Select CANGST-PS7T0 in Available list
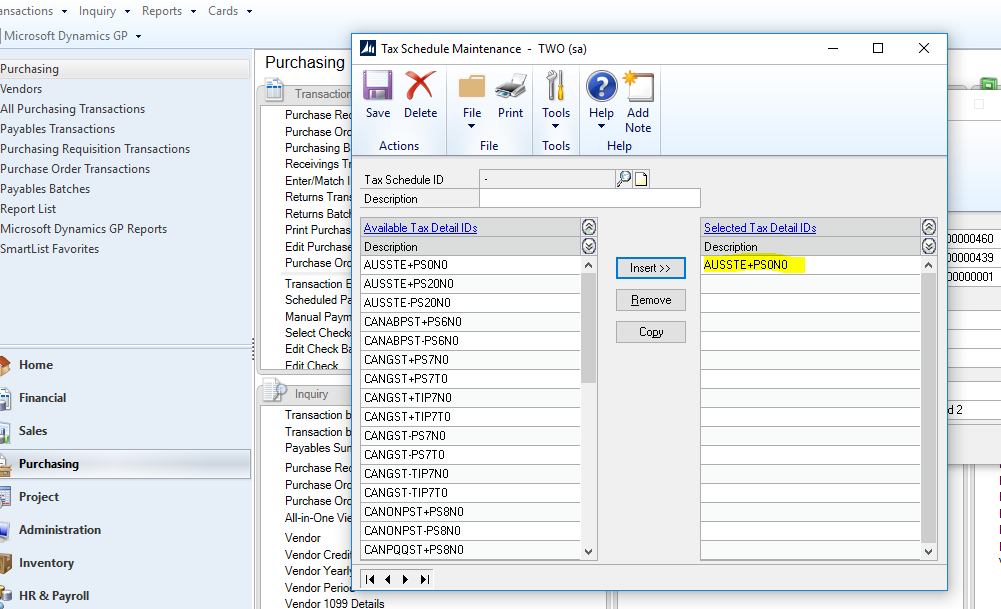Image resolution: width=1001 pixels, height=609 pixels. (470, 455)
